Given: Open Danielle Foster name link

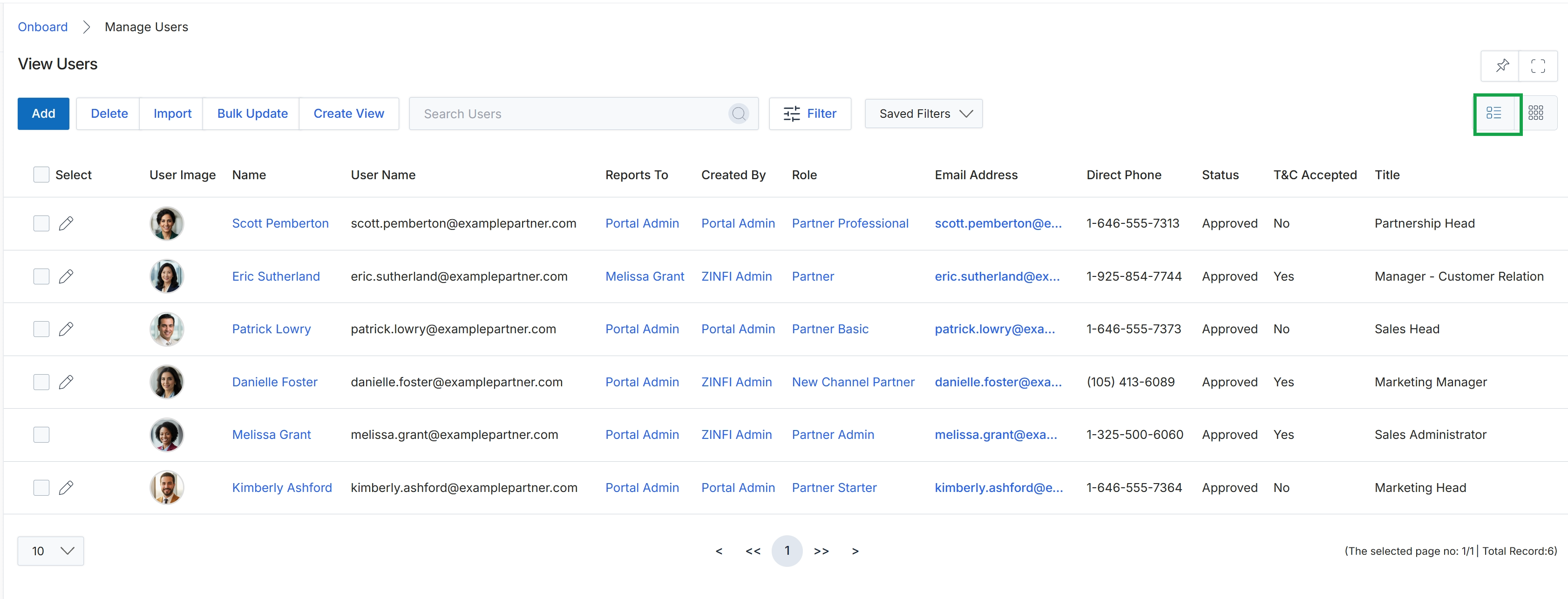Looking at the screenshot, I should (274, 382).
